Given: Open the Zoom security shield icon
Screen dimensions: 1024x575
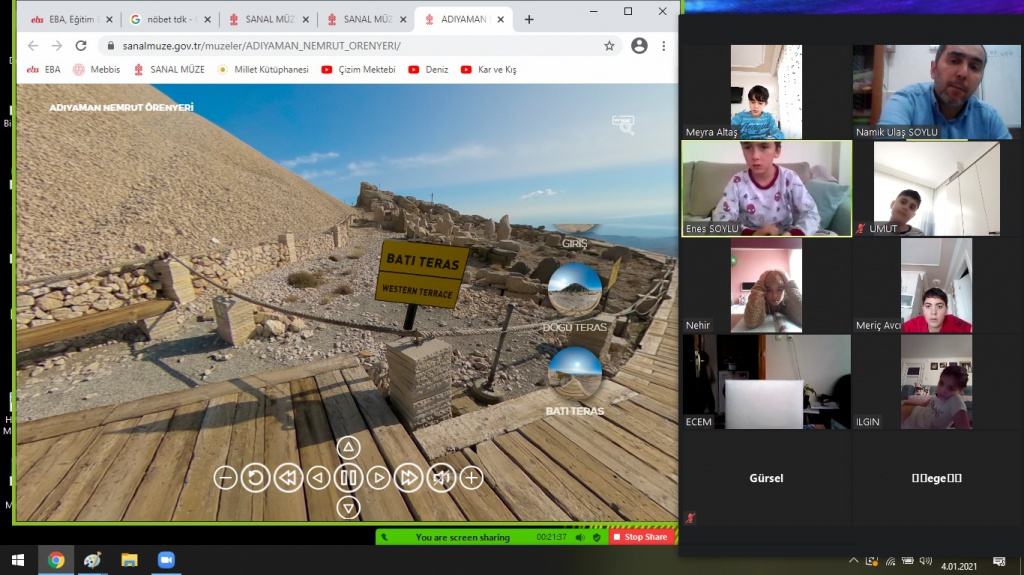Looking at the screenshot, I should click(596, 537).
